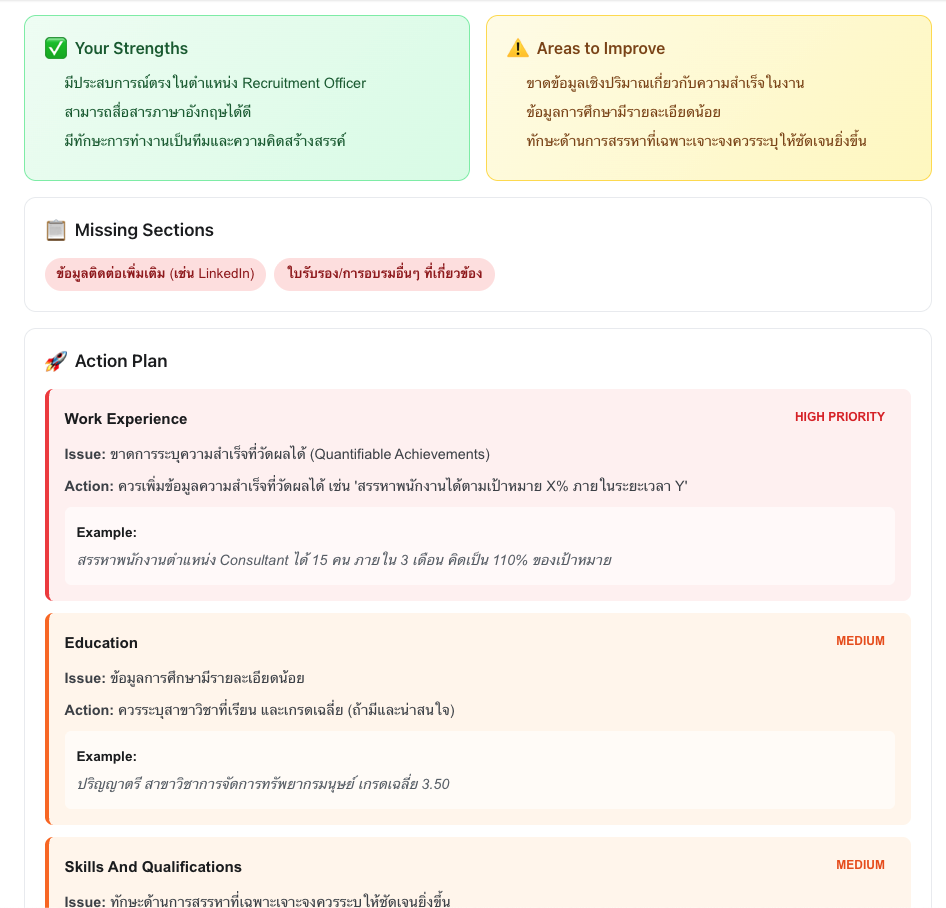Click the MEDIUM badge on Skills And Qualifications
The height and width of the screenshot is (908, 946).
[x=860, y=864]
